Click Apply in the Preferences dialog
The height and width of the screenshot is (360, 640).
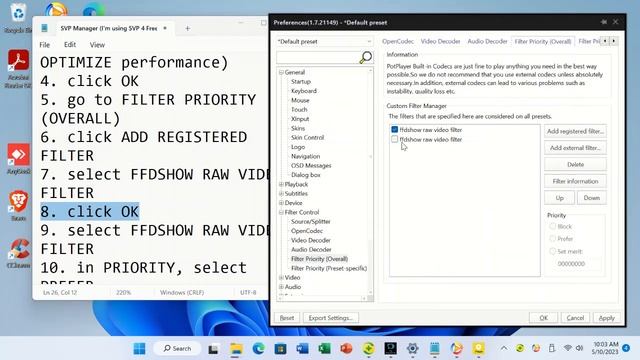(606, 318)
